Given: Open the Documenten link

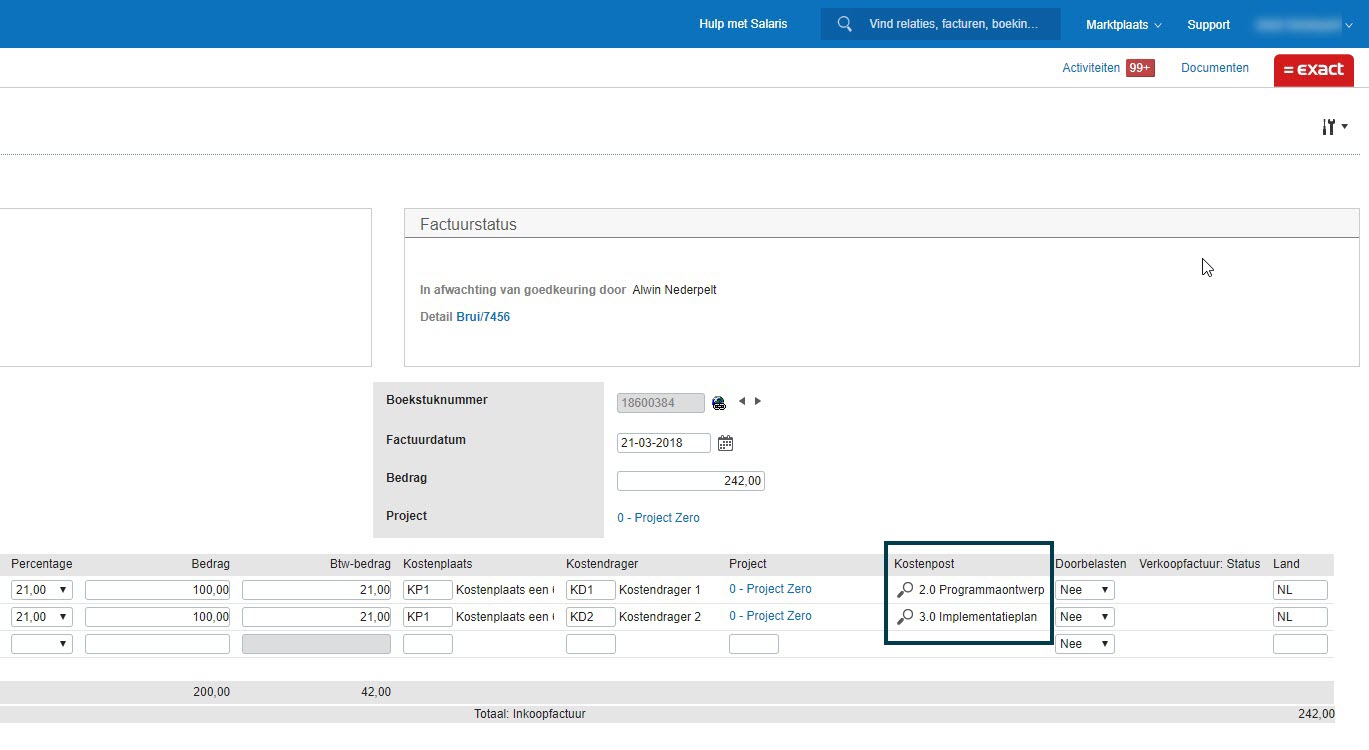Looking at the screenshot, I should (x=1215, y=68).
